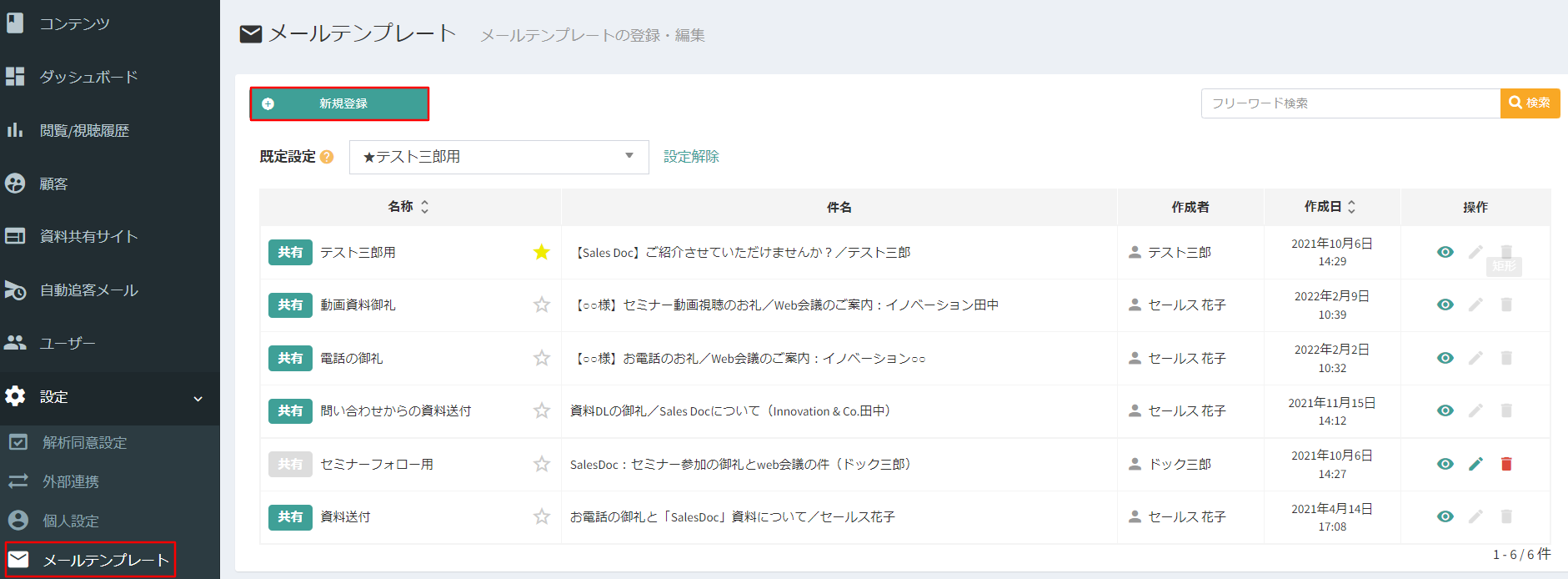Star the 動画資料御礼 template as default

tap(542, 305)
